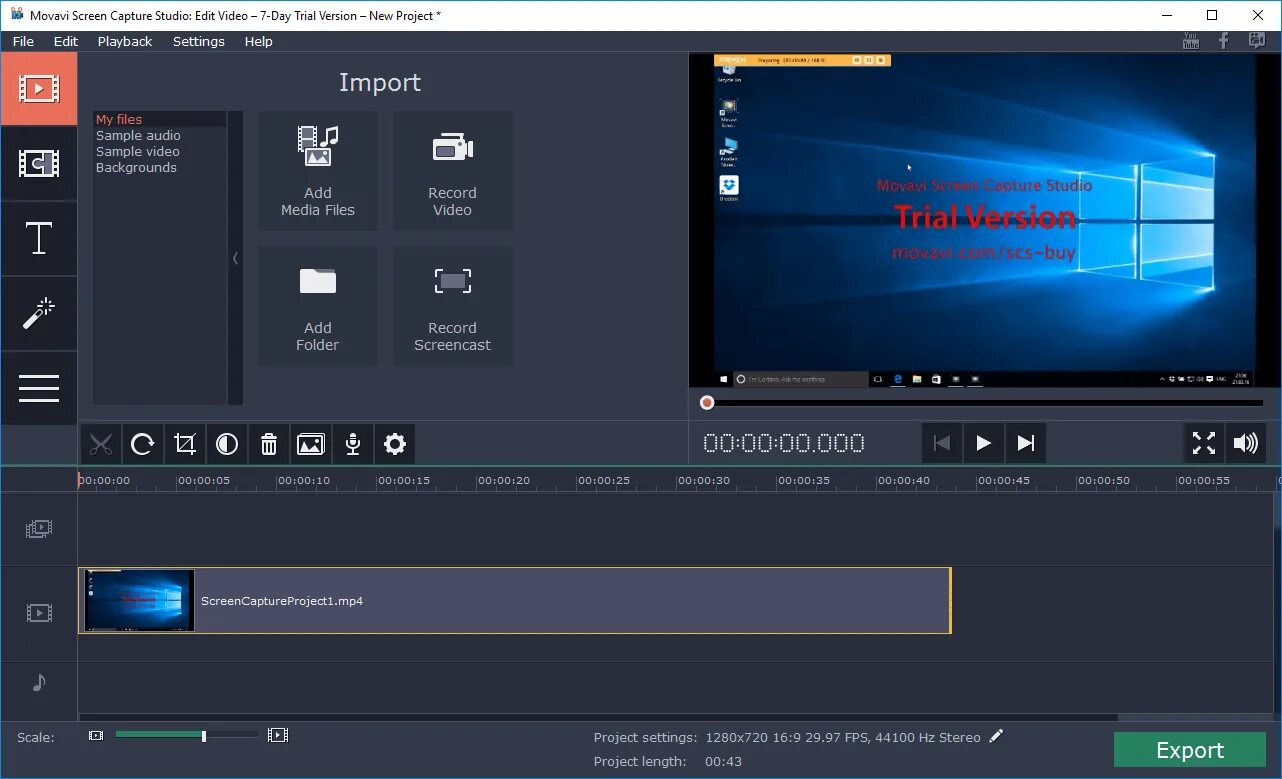The image size is (1282, 779).
Task: Open the Edit menu
Action: (x=66, y=41)
